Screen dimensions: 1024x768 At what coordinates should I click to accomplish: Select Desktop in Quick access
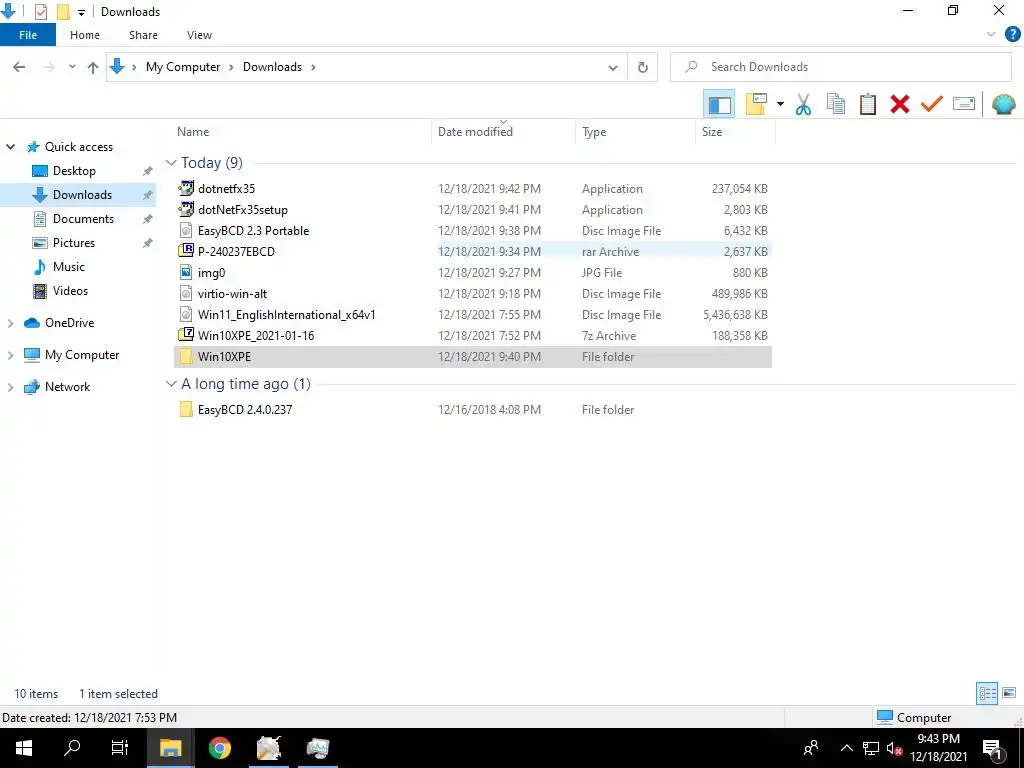[x=74, y=171]
